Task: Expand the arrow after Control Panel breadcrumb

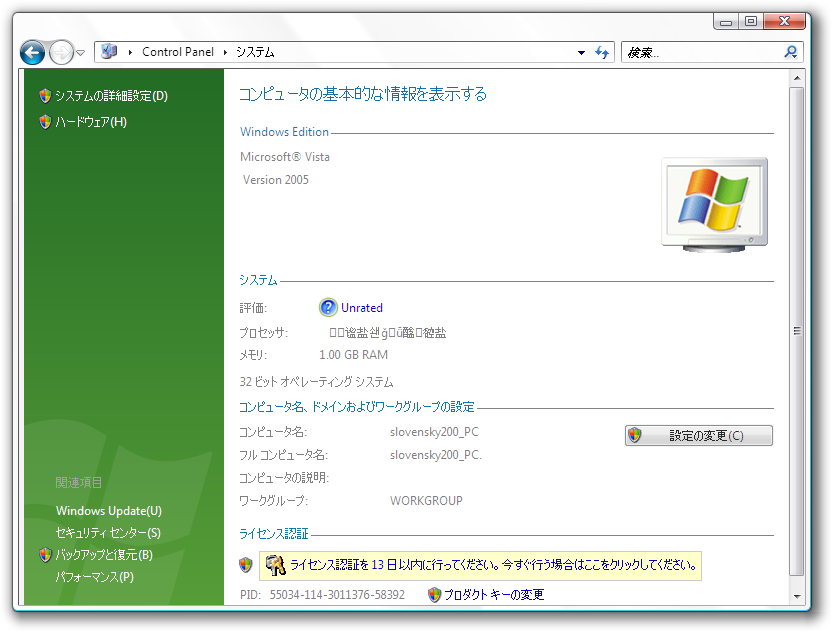Action: pos(225,52)
